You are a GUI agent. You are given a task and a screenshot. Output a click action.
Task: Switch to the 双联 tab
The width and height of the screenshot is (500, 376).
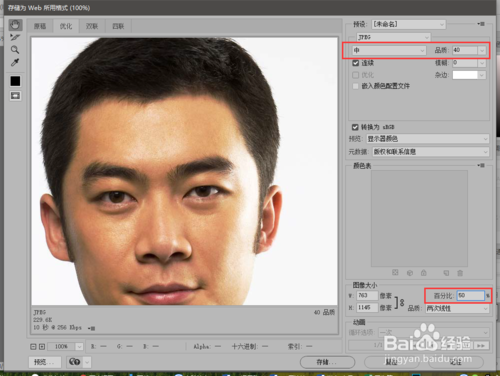(x=92, y=26)
